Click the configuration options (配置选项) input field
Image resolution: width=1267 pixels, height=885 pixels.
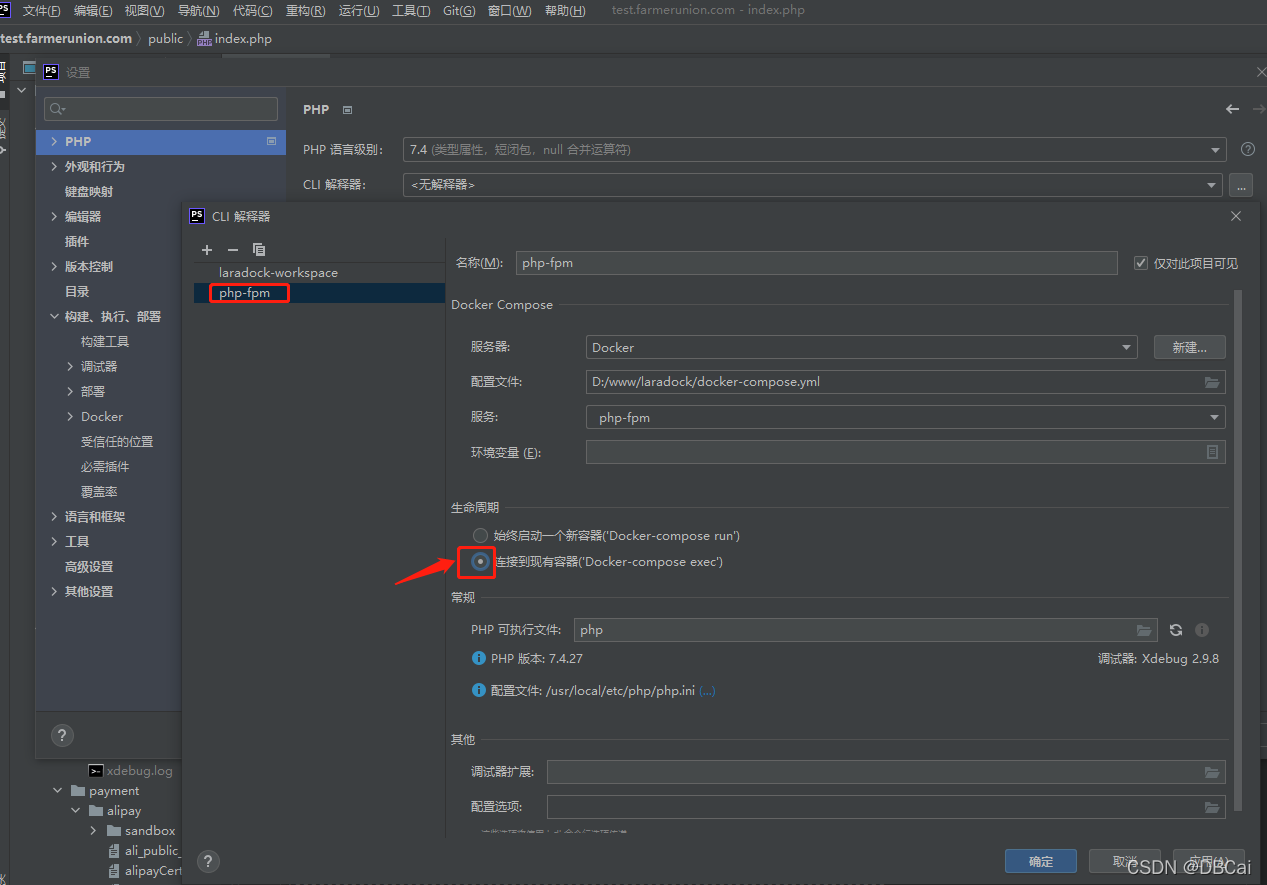click(x=886, y=807)
